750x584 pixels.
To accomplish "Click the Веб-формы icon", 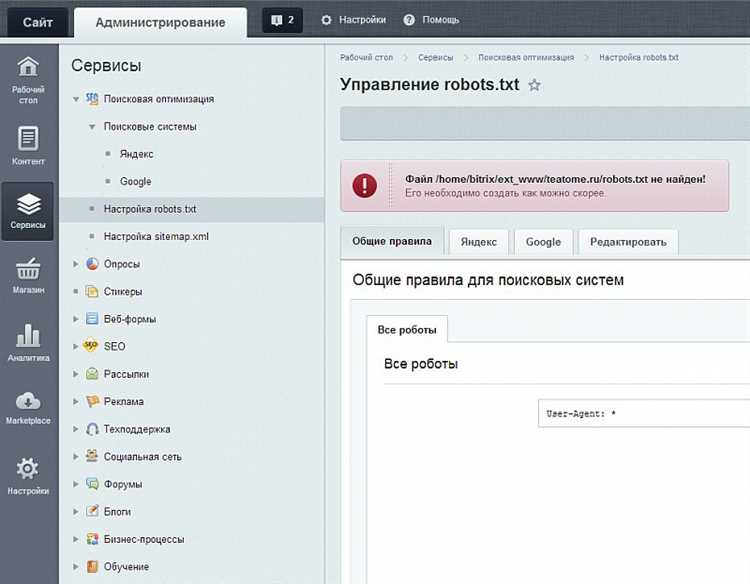I will pyautogui.click(x=92, y=319).
